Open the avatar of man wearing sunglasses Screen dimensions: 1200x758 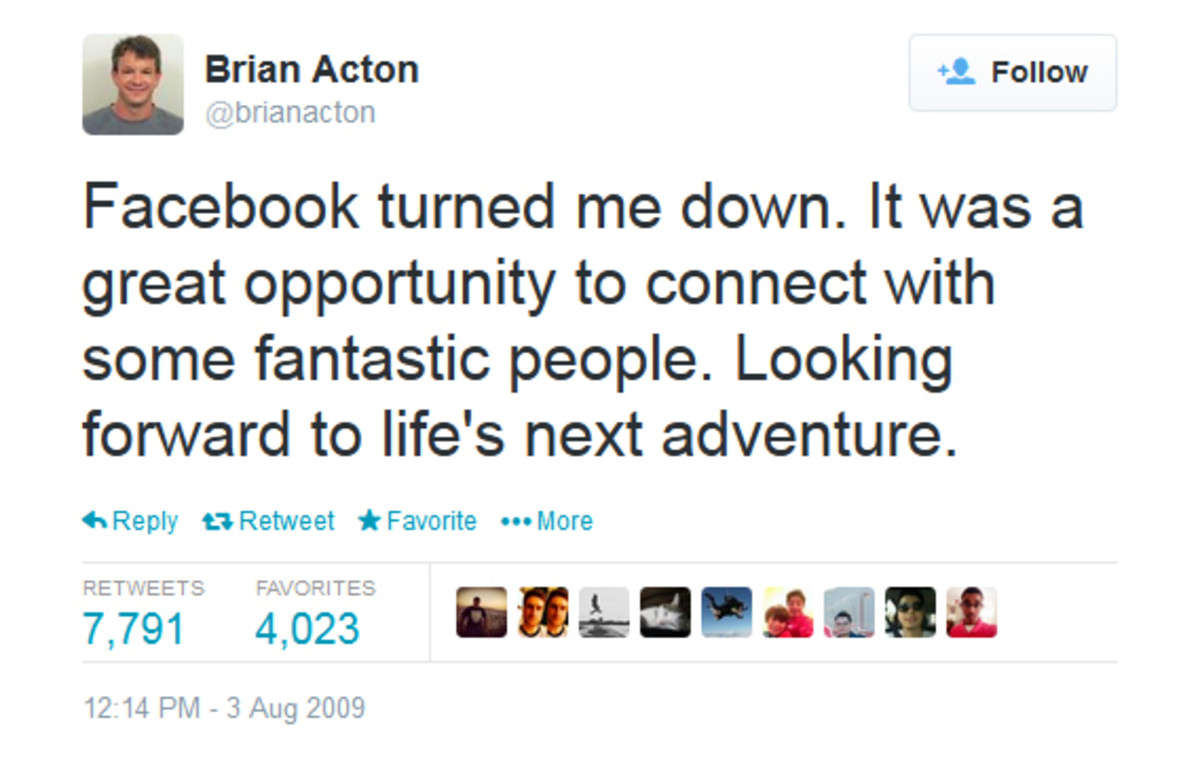tap(910, 612)
